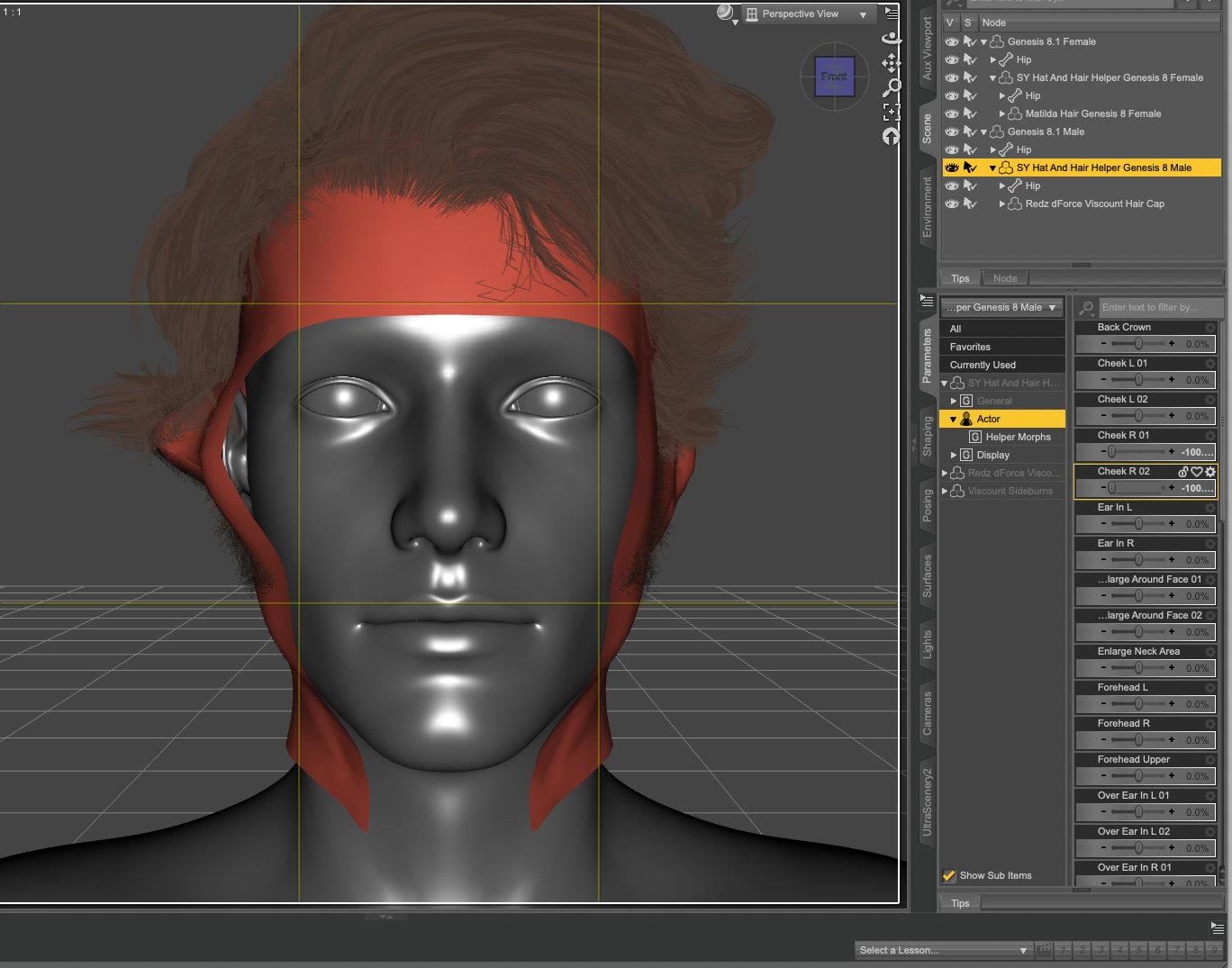Click the viewport zoom magnifier icon
The width and height of the screenshot is (1232, 968).
tap(891, 87)
